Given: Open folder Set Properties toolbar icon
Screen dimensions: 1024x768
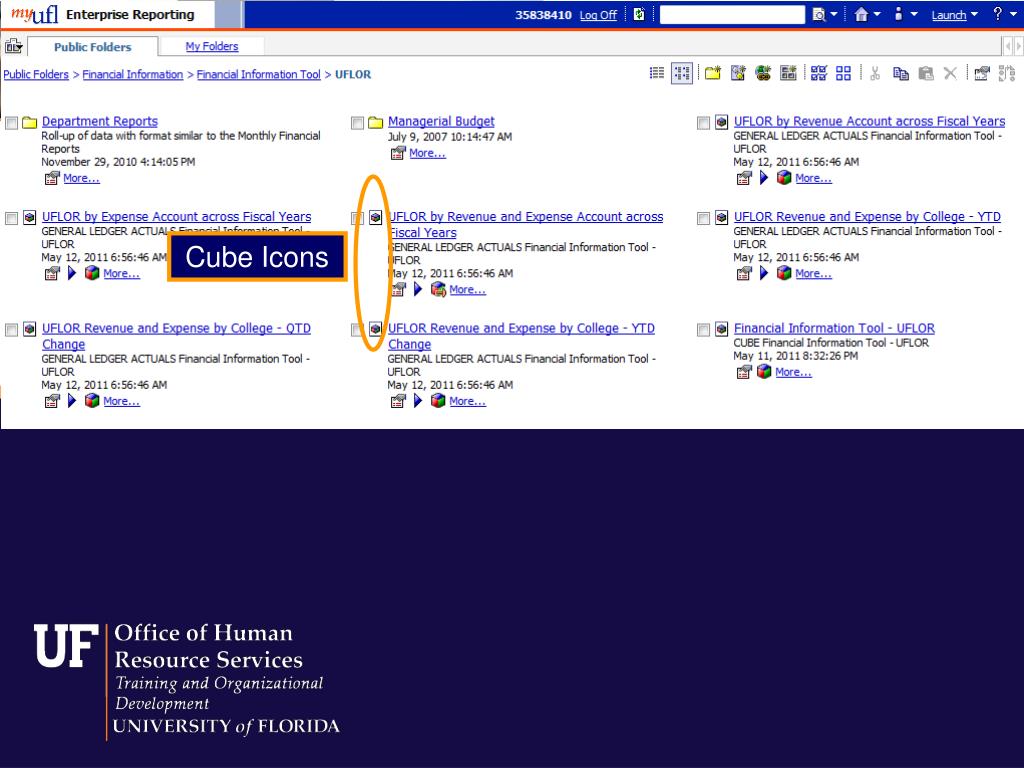Looking at the screenshot, I should click(982, 73).
